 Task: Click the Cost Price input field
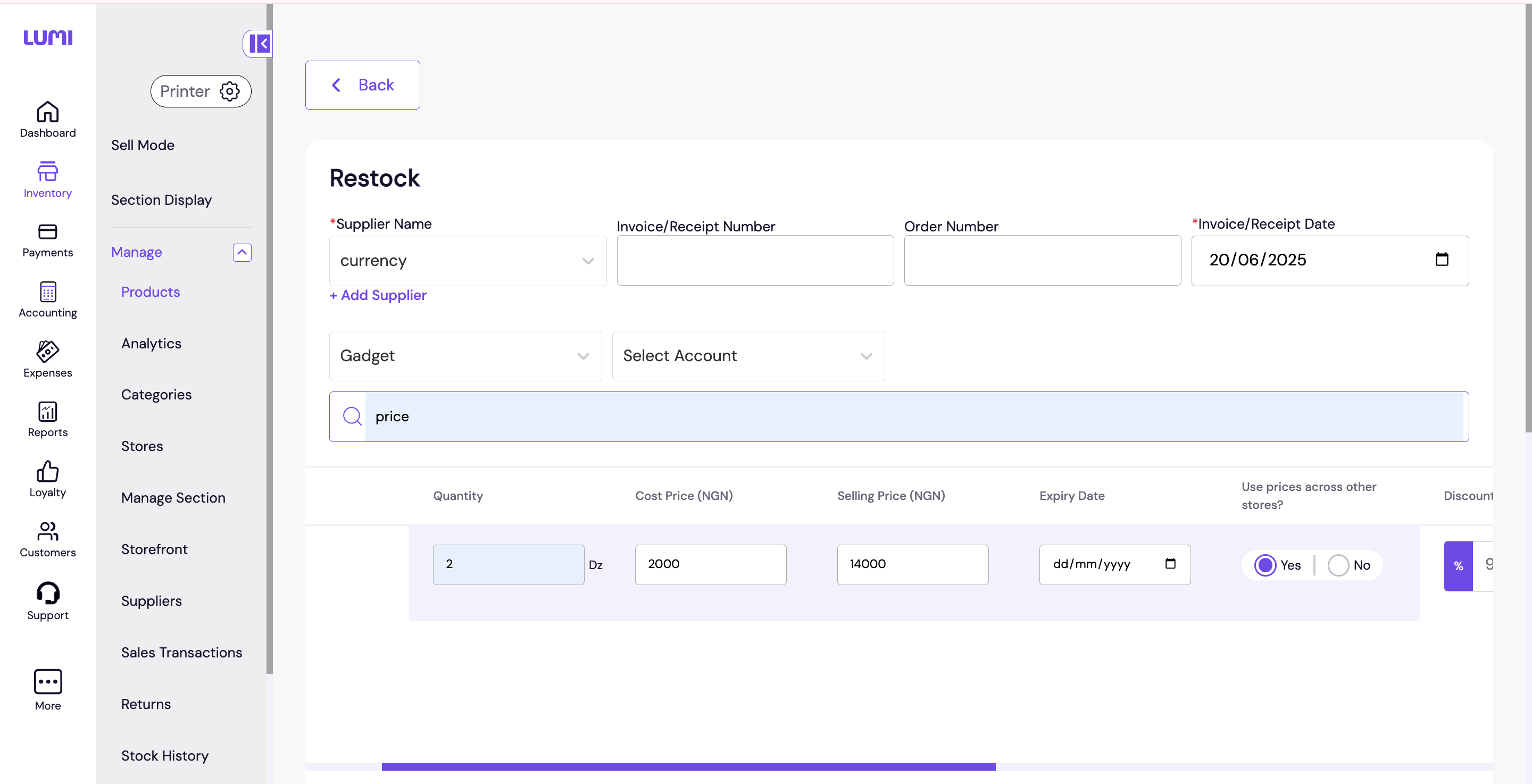tap(710, 564)
